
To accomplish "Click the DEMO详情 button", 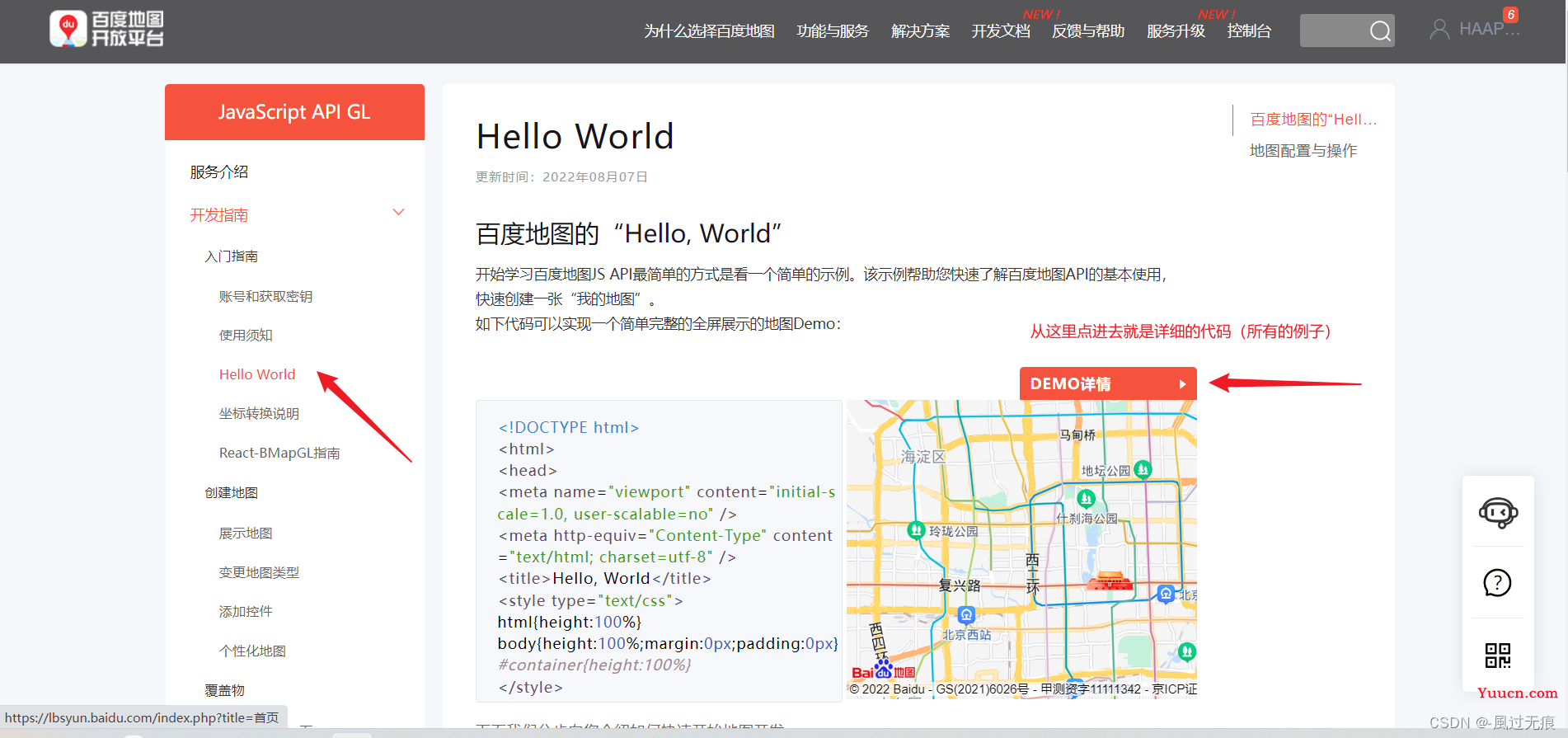I will 1108,383.
